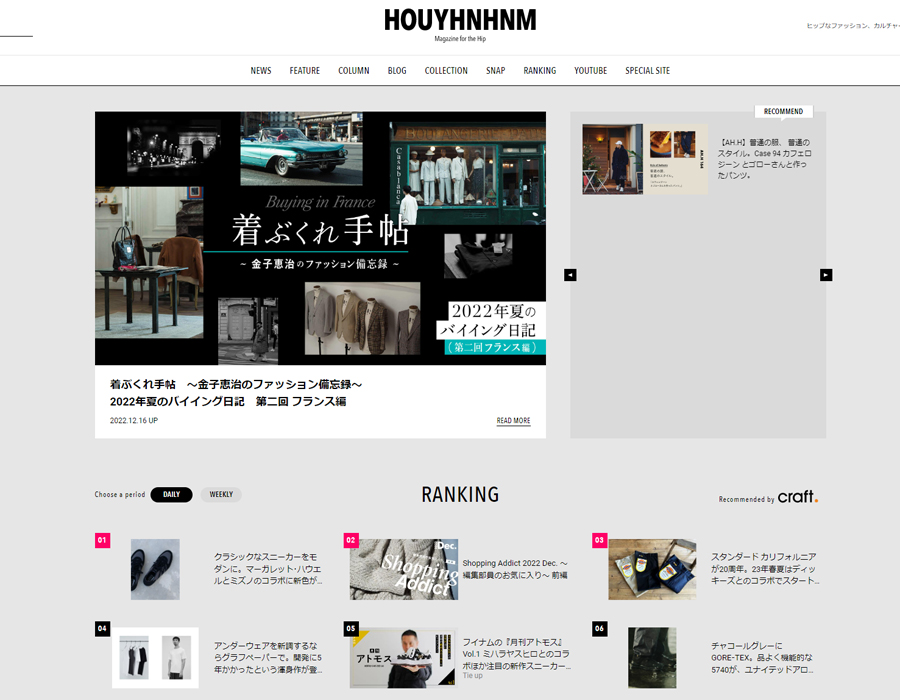900x700 pixels.
Task: Navigate to the COLLECTION page
Action: pyautogui.click(x=446, y=71)
